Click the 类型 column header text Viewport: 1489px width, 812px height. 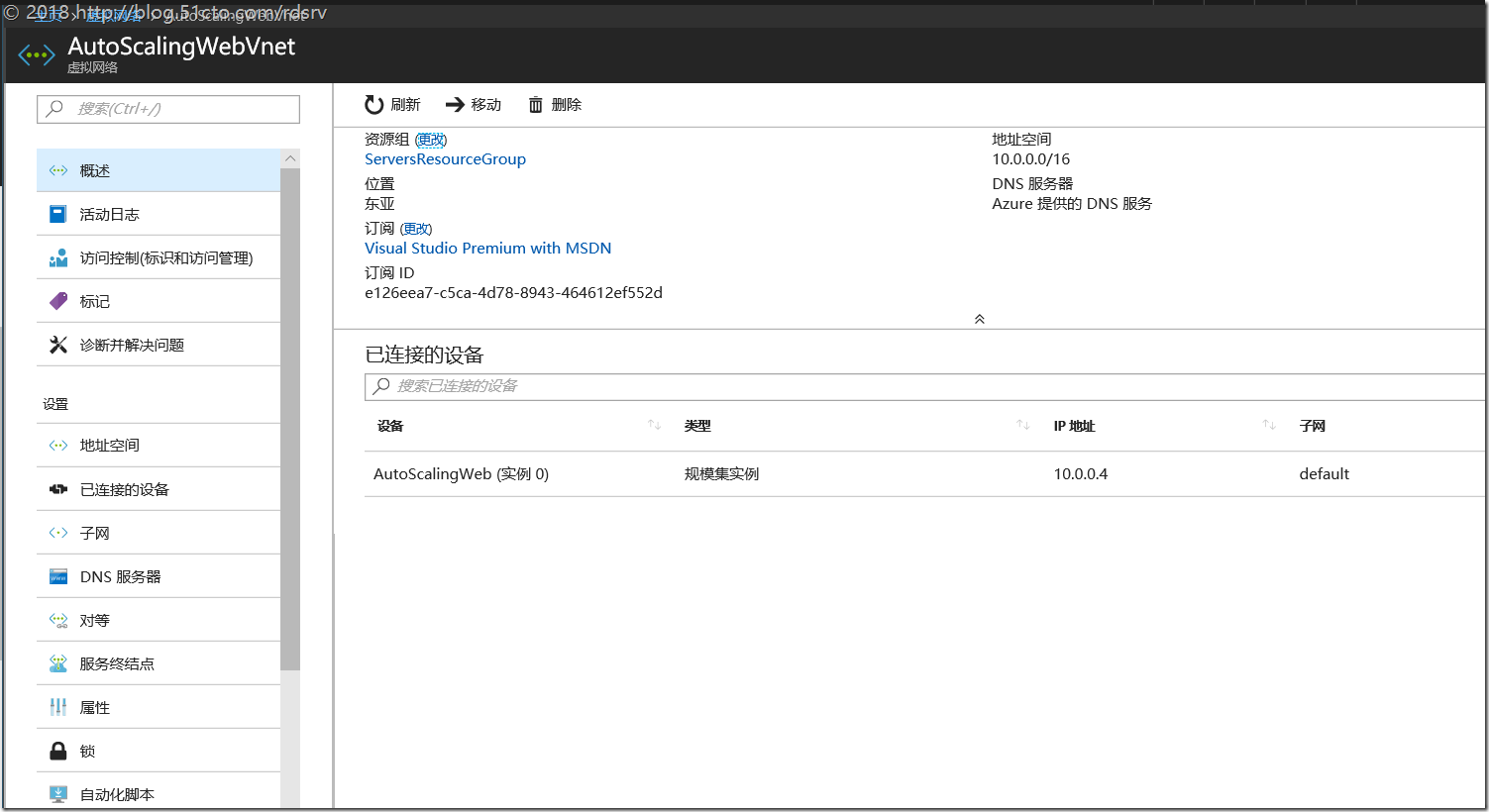click(697, 426)
